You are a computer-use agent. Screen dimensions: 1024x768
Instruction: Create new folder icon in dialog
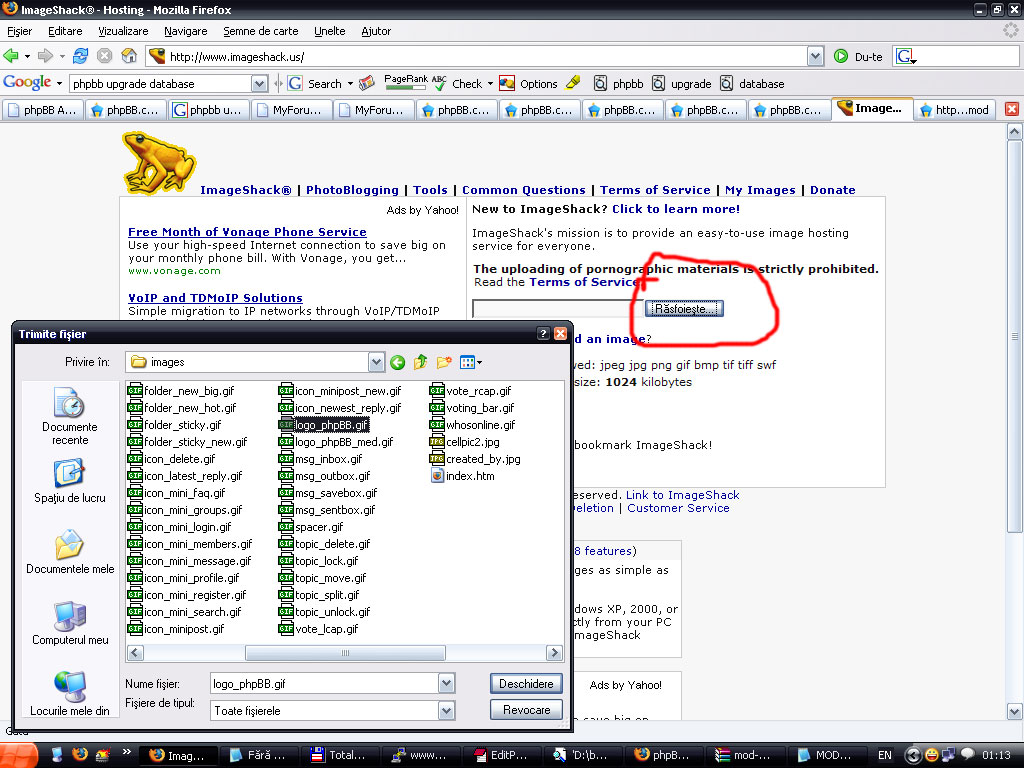[x=444, y=362]
